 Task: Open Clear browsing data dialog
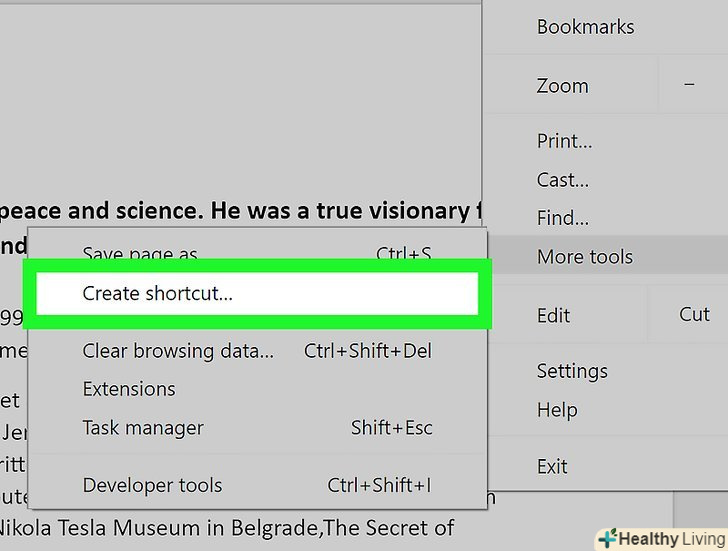177,351
